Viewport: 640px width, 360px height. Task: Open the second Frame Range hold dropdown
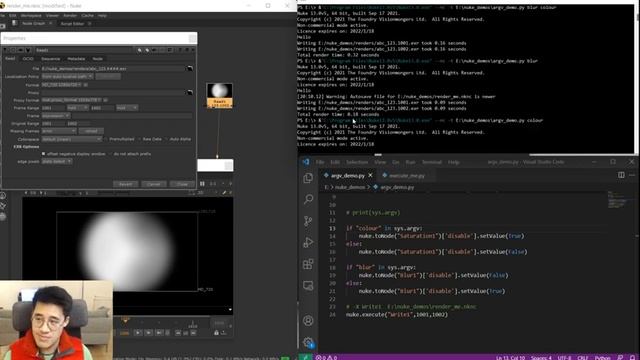pyautogui.click(x=127, y=108)
